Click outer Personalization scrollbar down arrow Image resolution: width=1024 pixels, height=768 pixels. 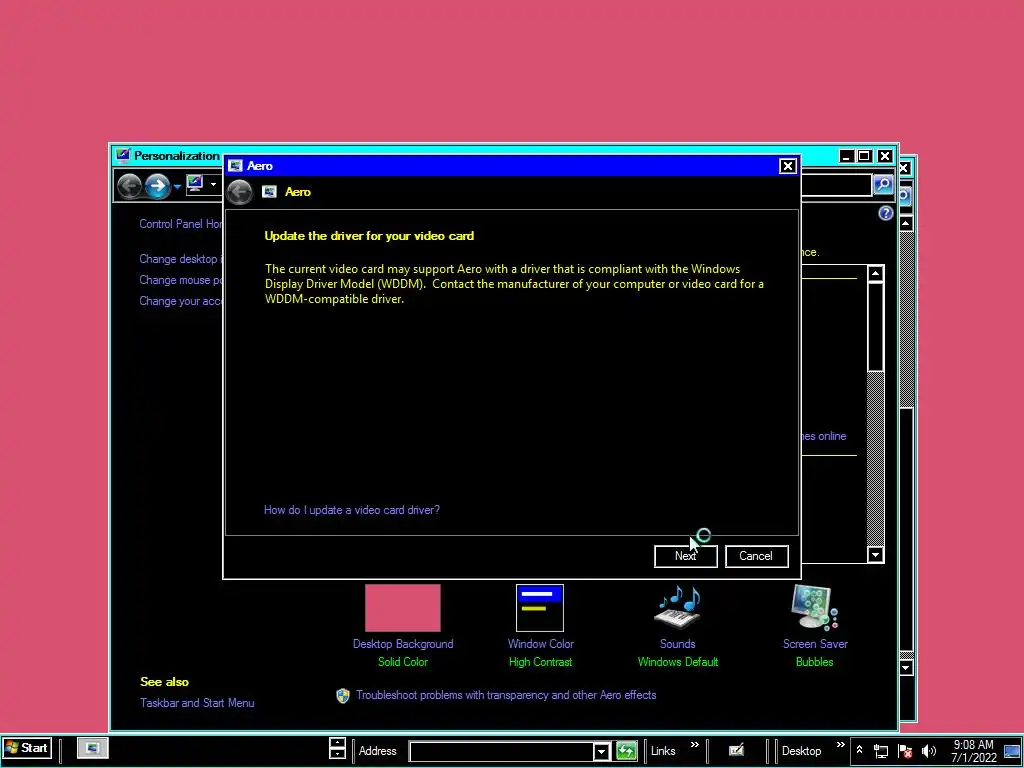click(x=906, y=667)
